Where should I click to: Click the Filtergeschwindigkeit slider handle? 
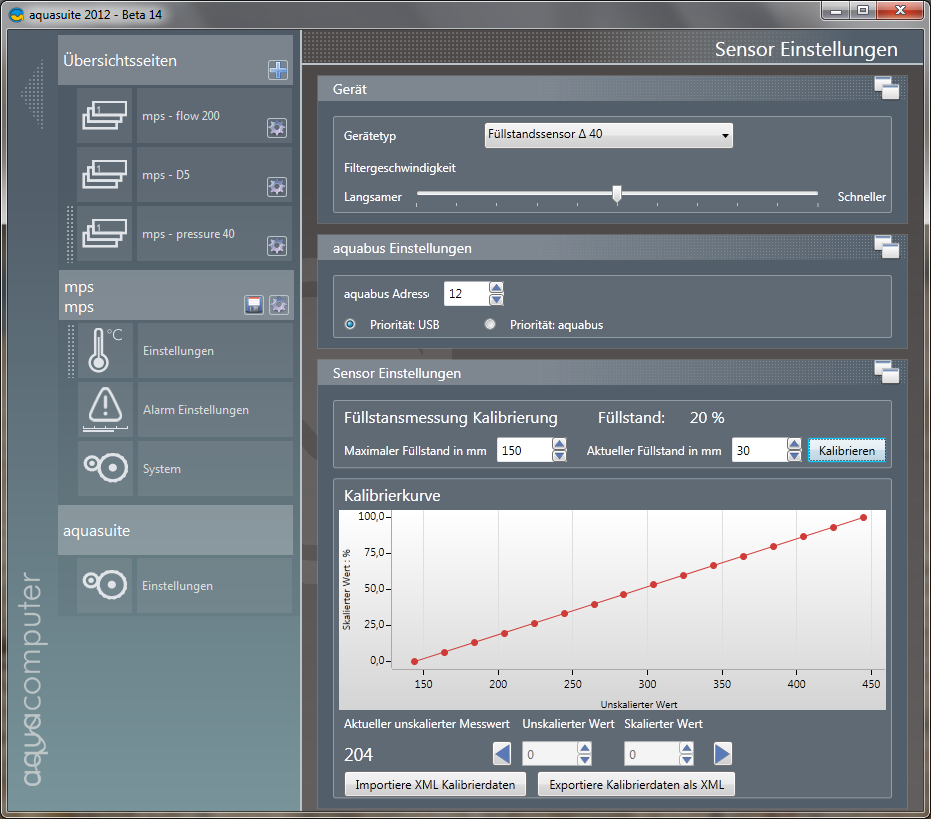(617, 194)
